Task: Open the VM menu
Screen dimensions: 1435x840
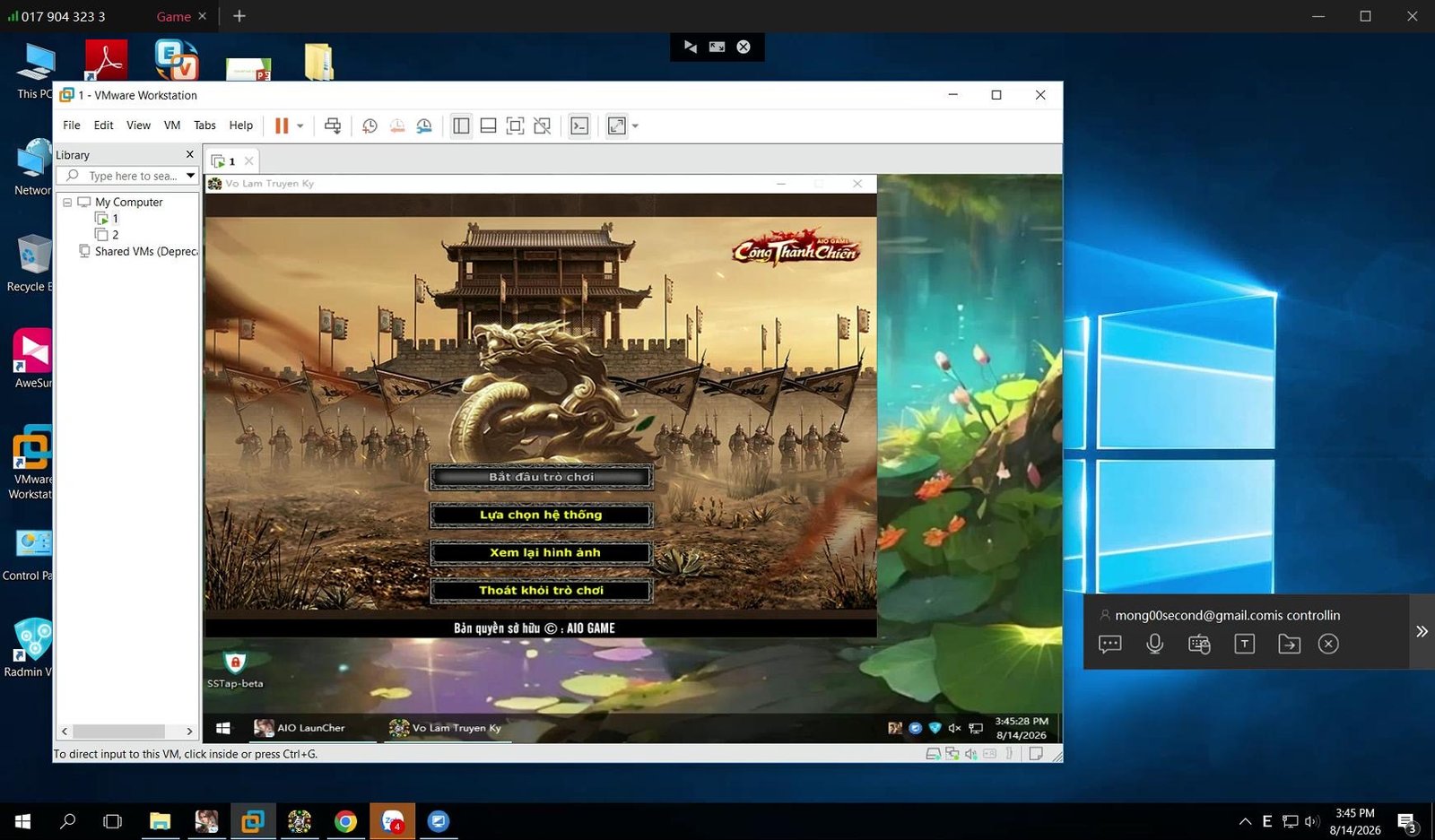Action: coord(172,126)
